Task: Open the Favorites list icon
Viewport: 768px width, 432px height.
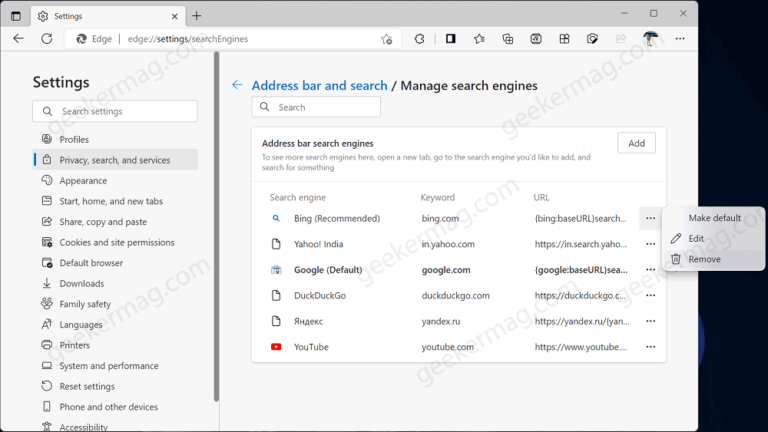Action: 479,39
